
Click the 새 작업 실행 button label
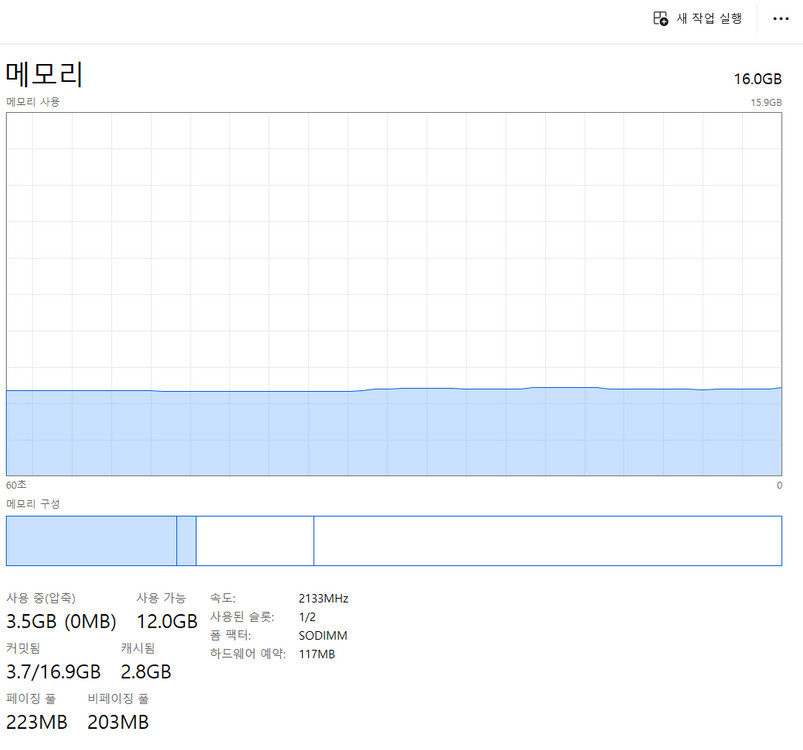pyautogui.click(x=709, y=18)
